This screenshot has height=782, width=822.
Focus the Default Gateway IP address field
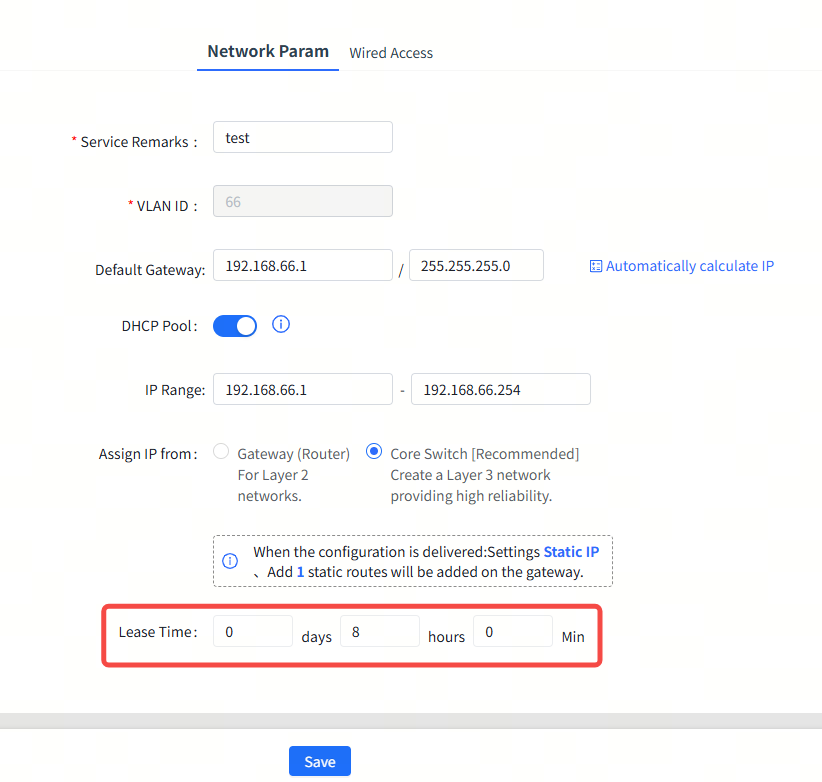pyautogui.click(x=302, y=266)
